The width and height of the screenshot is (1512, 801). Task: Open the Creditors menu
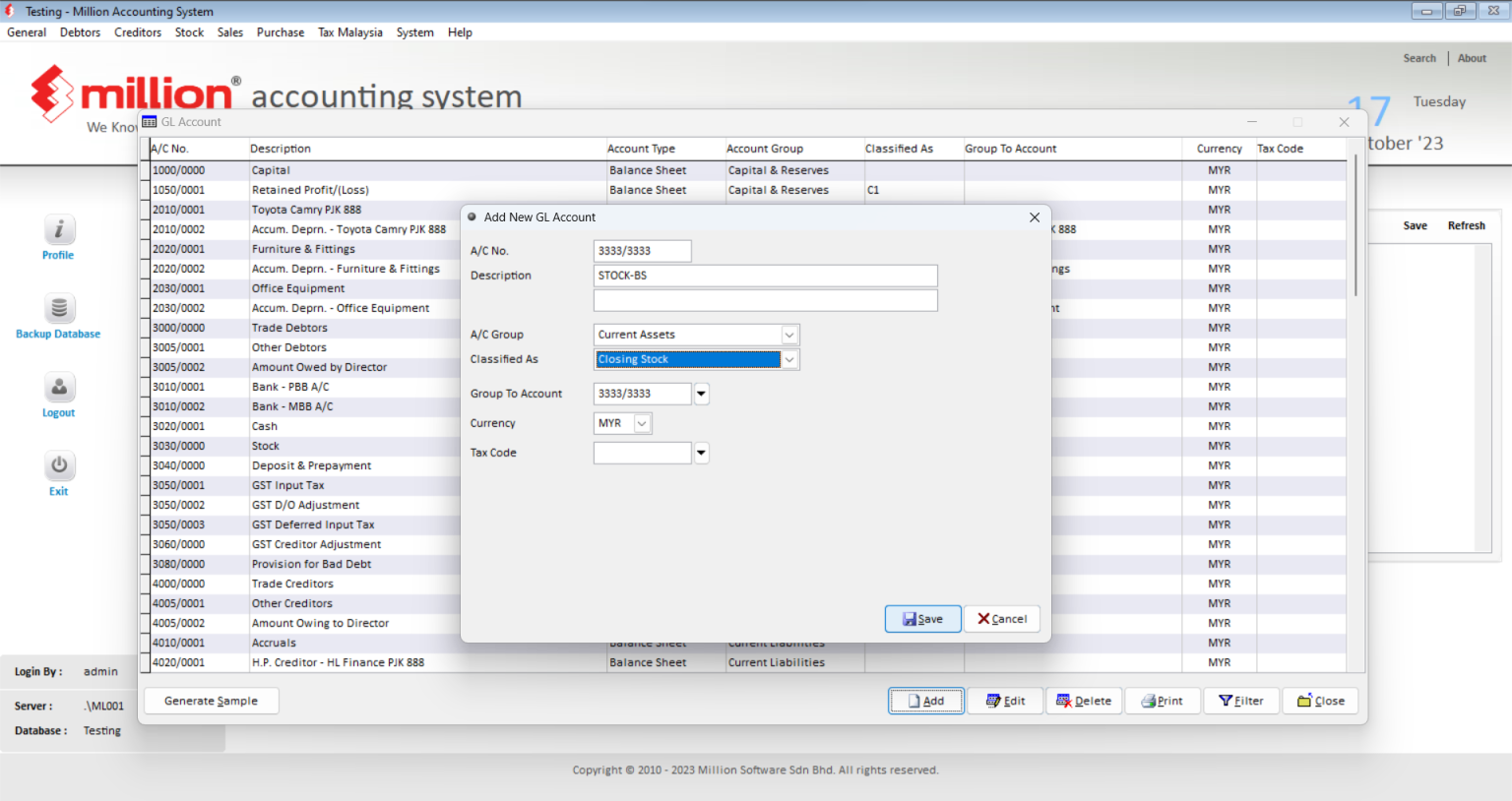pyautogui.click(x=138, y=32)
